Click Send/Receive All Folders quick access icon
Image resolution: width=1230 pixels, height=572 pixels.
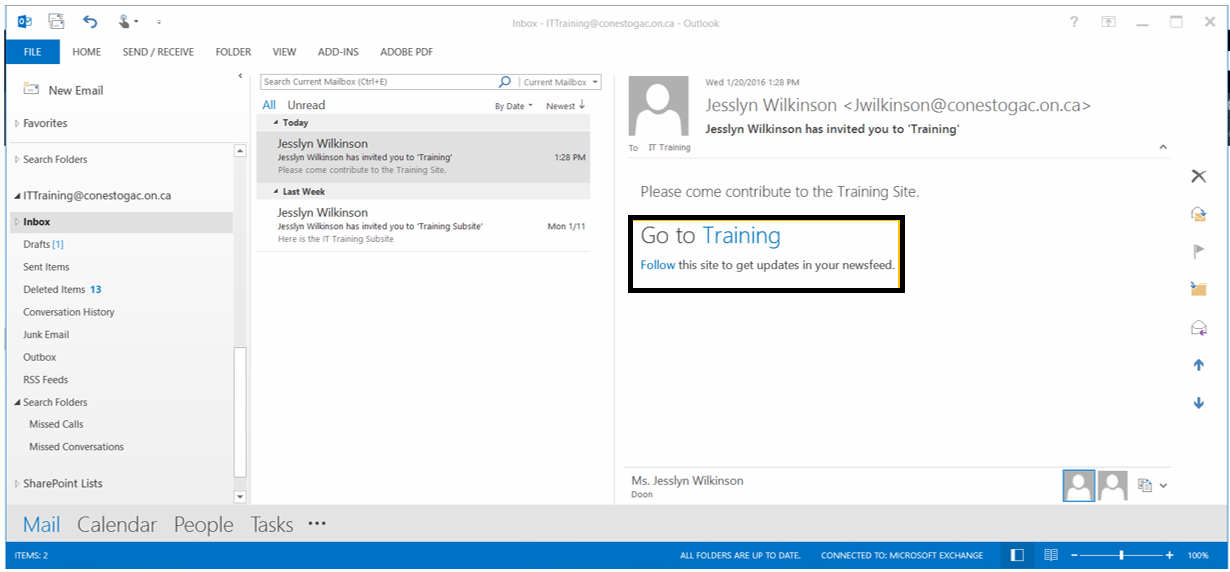click(x=56, y=21)
